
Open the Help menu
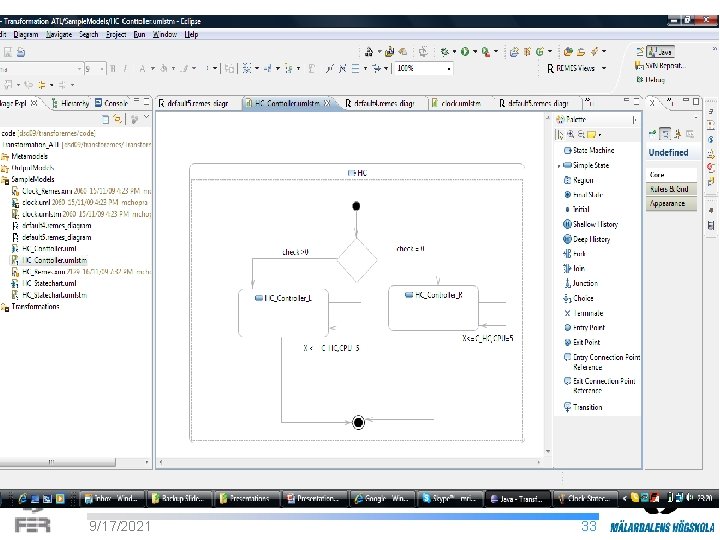pos(191,34)
